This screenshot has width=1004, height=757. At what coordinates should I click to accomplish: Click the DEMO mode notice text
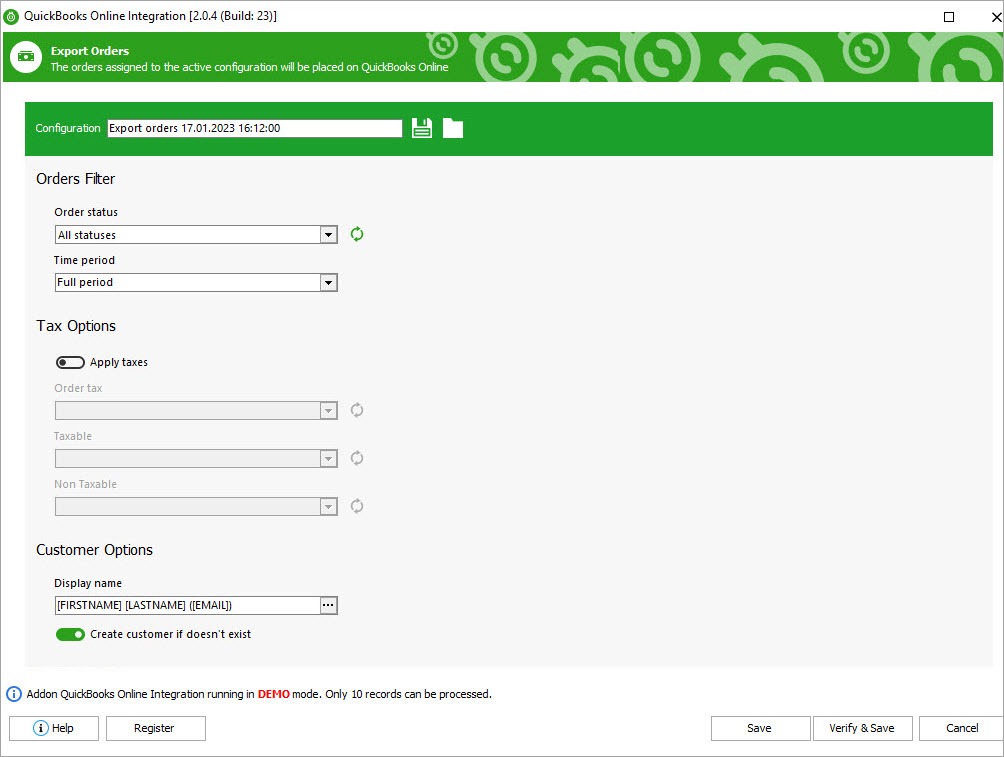273,694
